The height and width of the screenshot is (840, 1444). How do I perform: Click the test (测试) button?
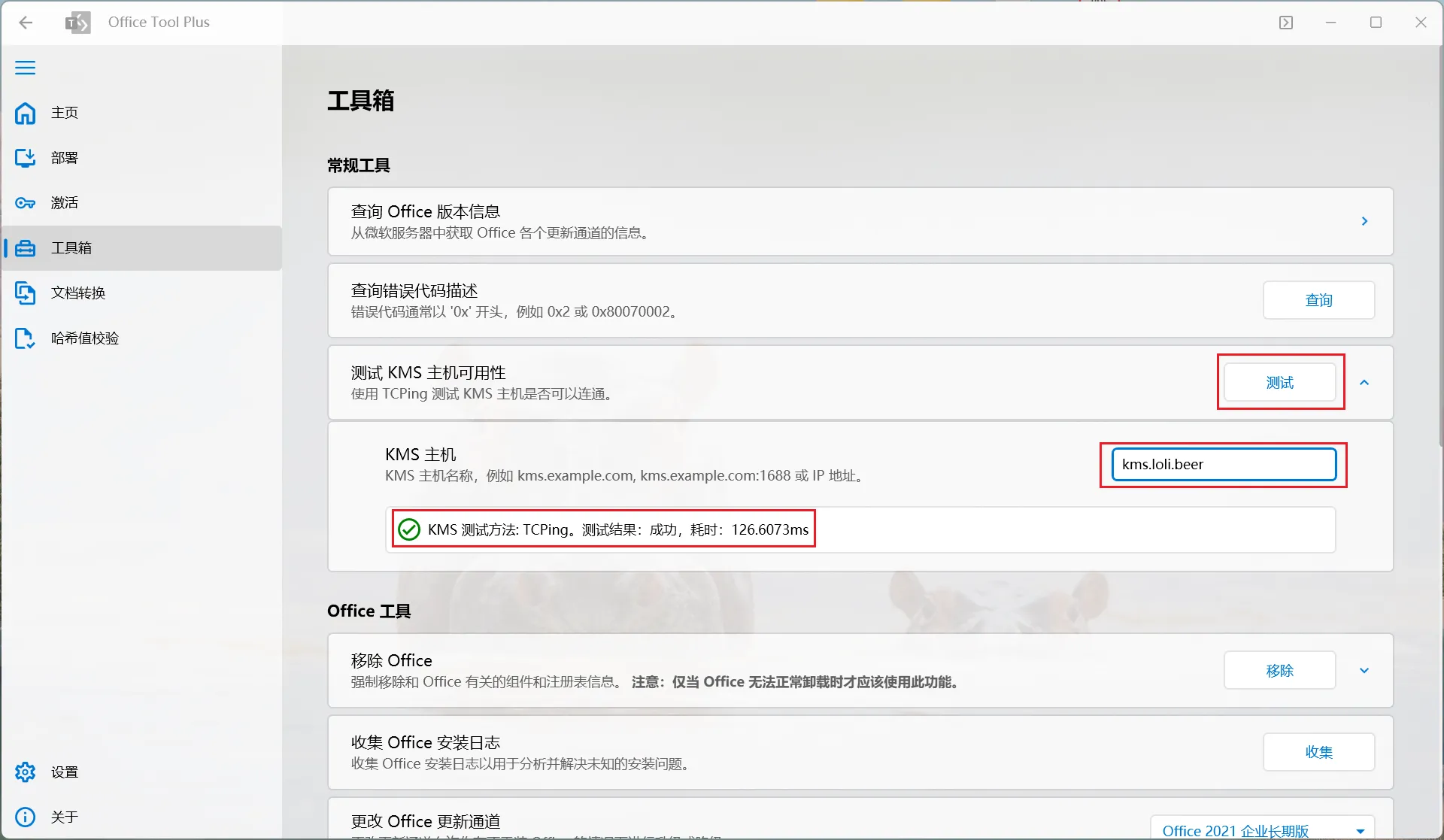[1279, 383]
